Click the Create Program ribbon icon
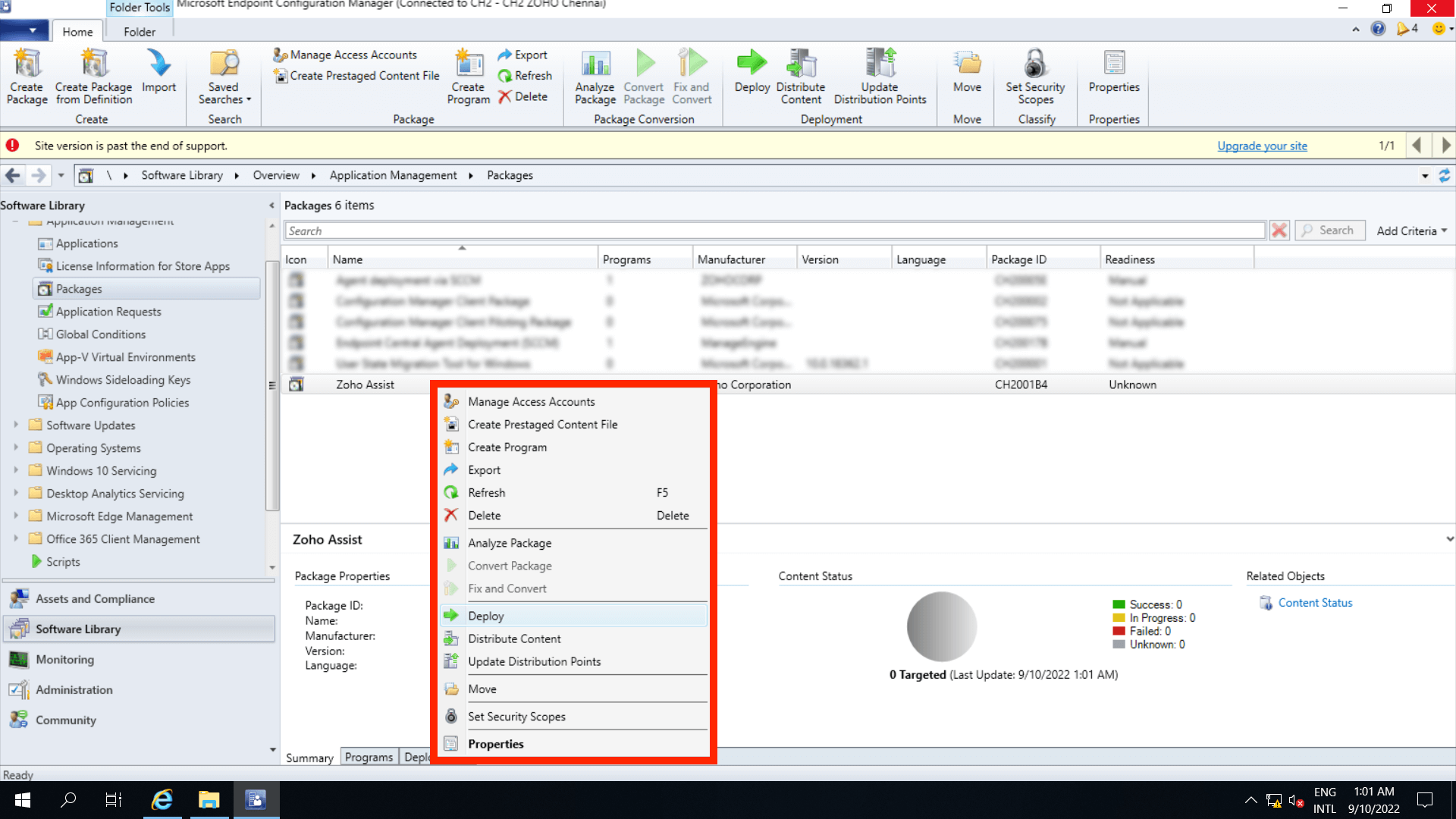 click(468, 76)
